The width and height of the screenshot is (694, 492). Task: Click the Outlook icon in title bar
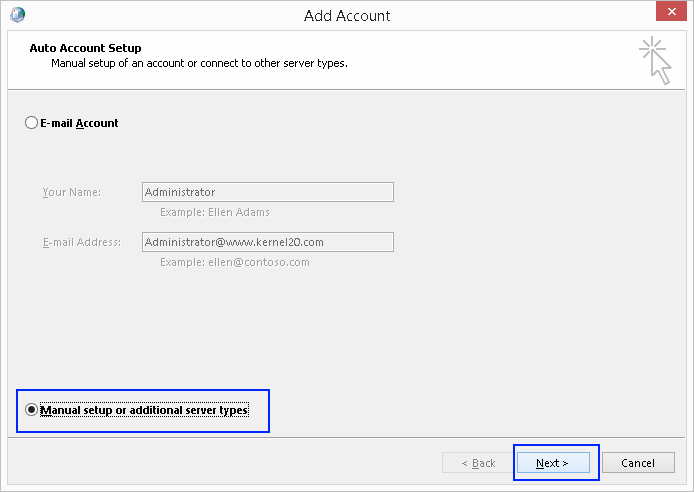[18, 15]
